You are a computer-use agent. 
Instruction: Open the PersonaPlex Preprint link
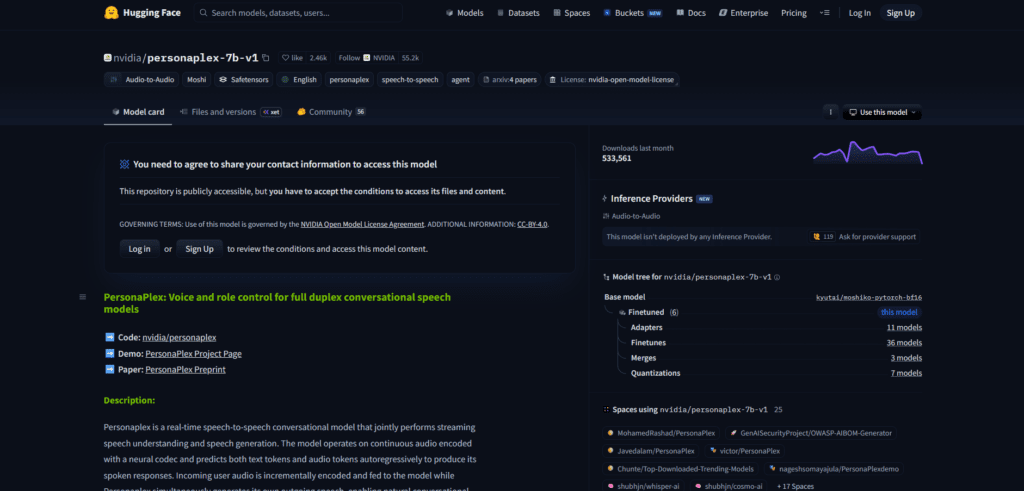(x=185, y=370)
